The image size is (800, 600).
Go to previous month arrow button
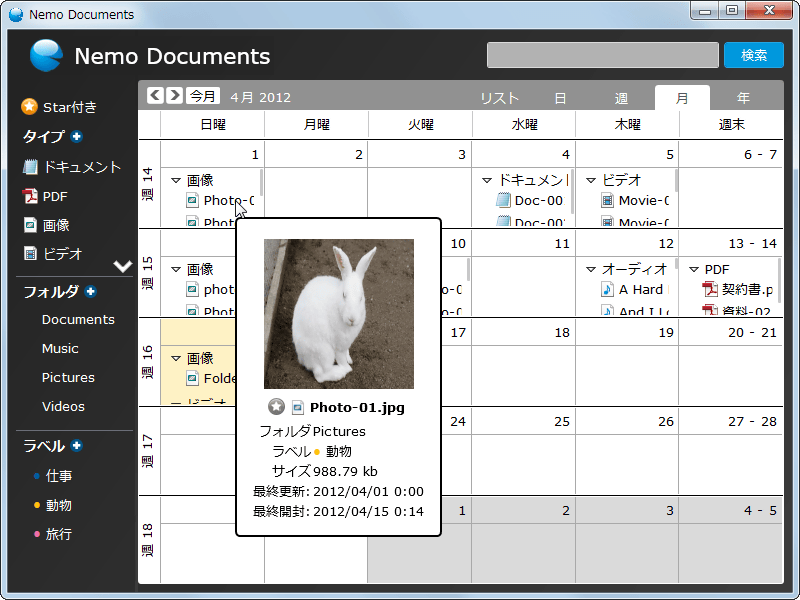click(156, 95)
